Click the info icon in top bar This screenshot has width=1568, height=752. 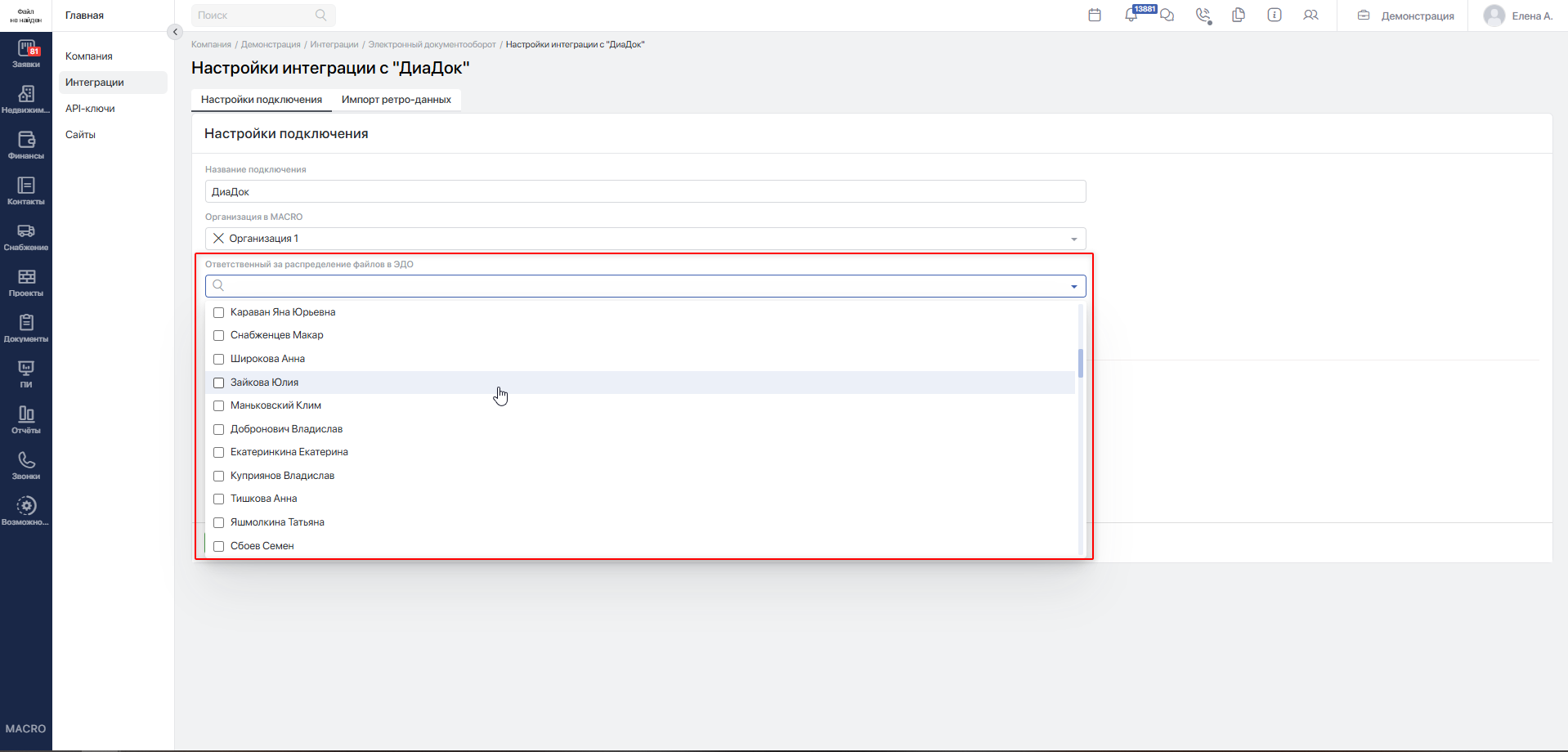click(1275, 15)
